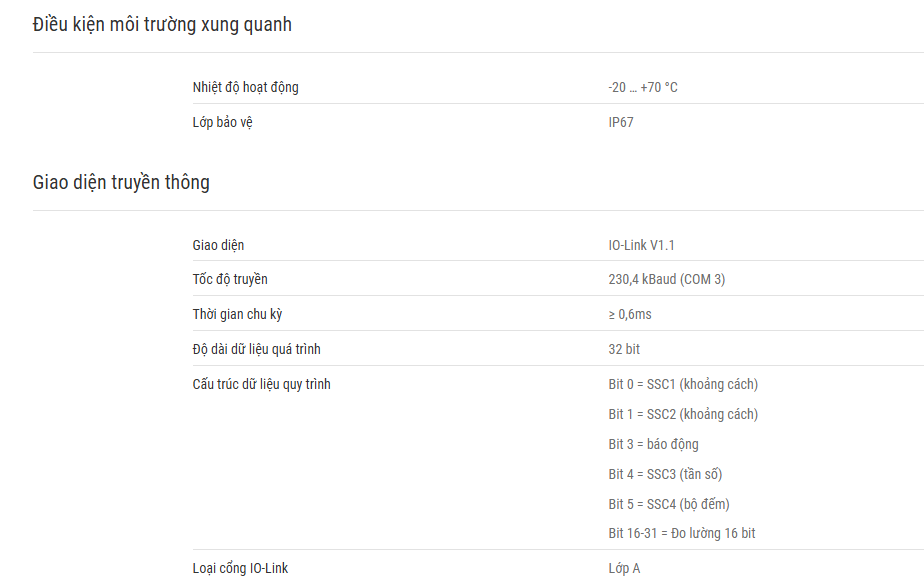Click the '32 bit' value
Image resolution: width=924 pixels, height=584 pixels.
click(x=624, y=349)
